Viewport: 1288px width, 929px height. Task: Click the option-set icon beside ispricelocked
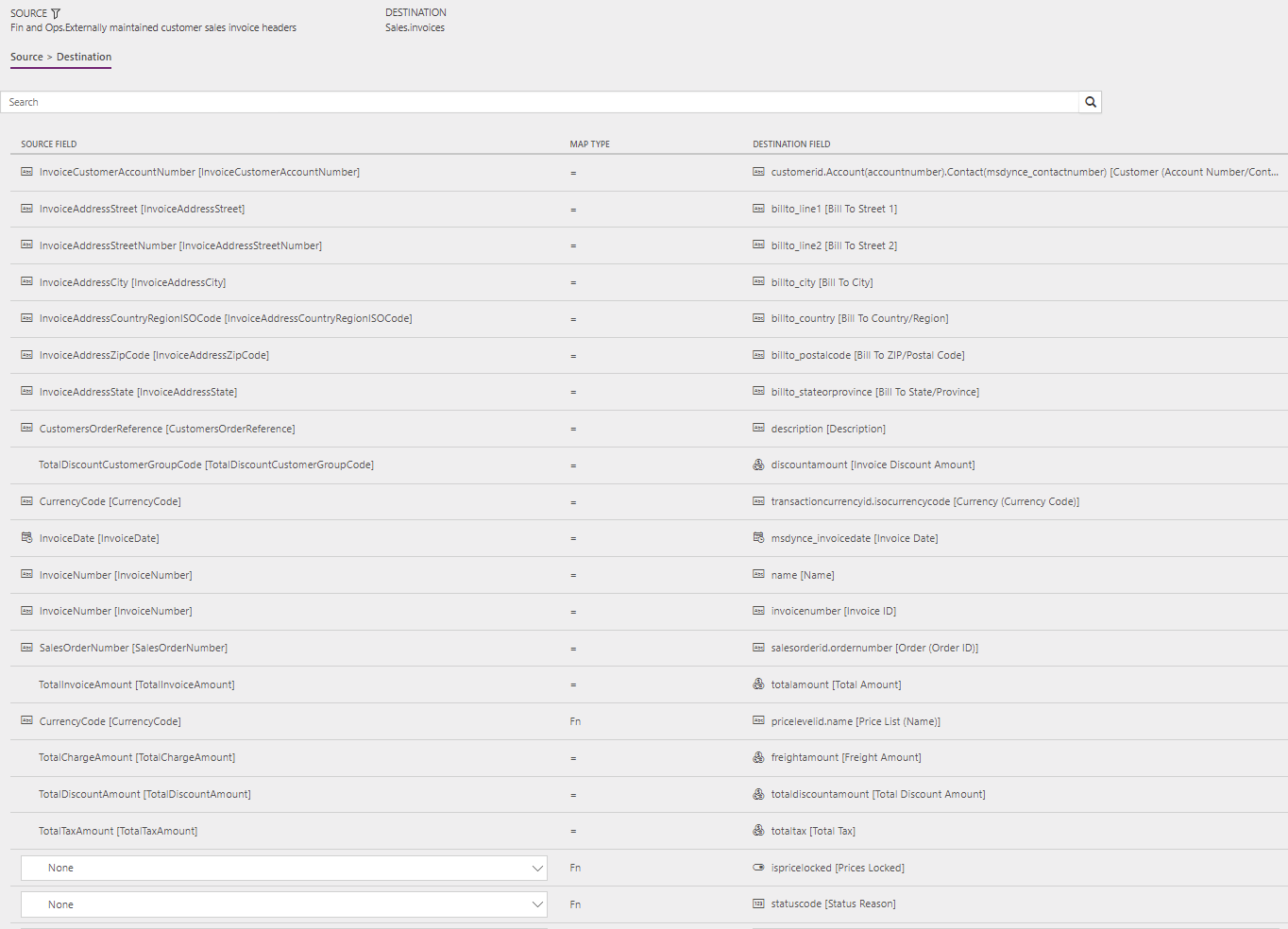758,868
